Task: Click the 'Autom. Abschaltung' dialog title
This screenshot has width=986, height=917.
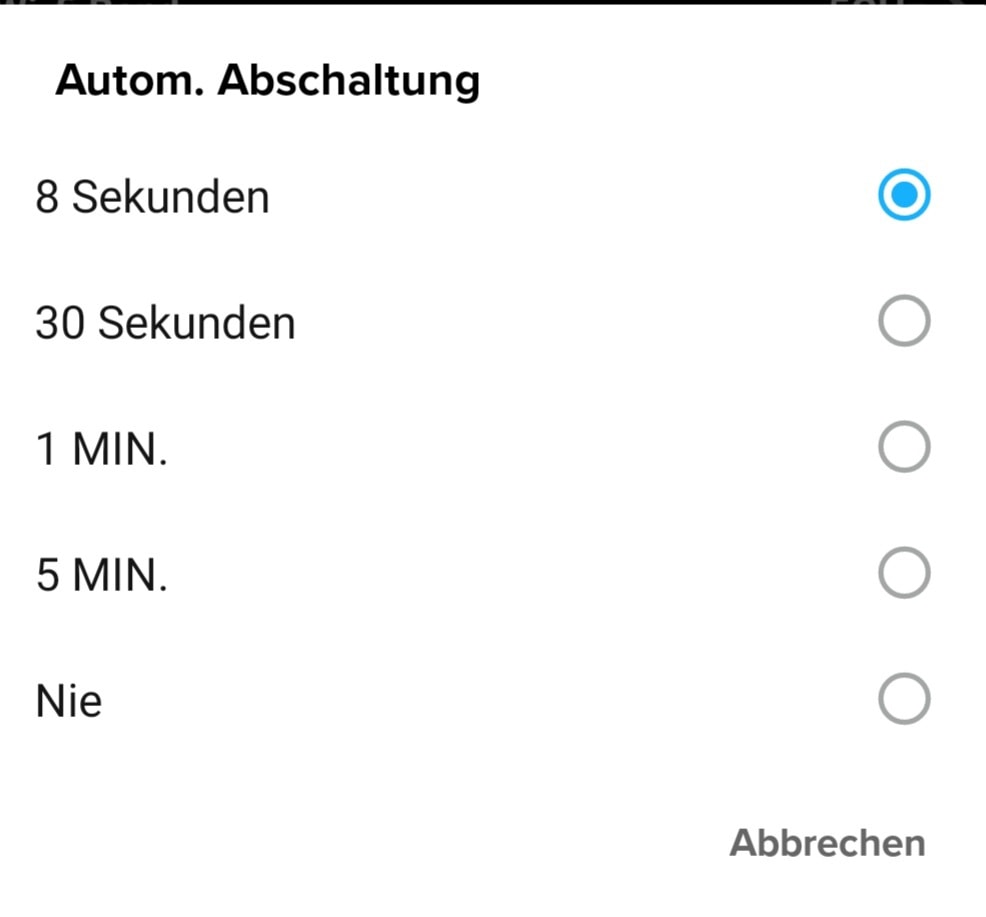Action: click(x=267, y=80)
